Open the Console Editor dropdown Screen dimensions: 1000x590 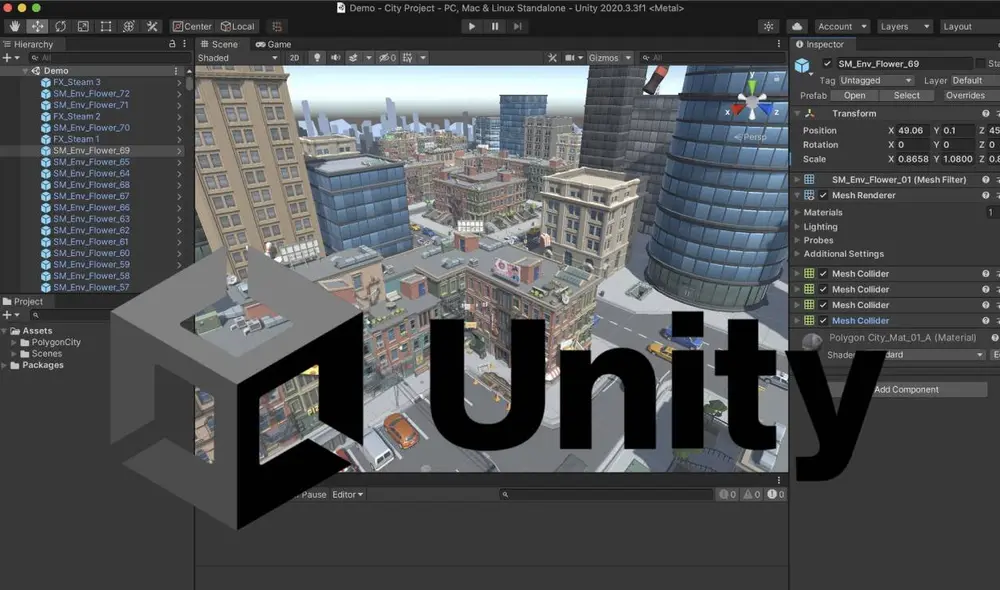(x=348, y=494)
